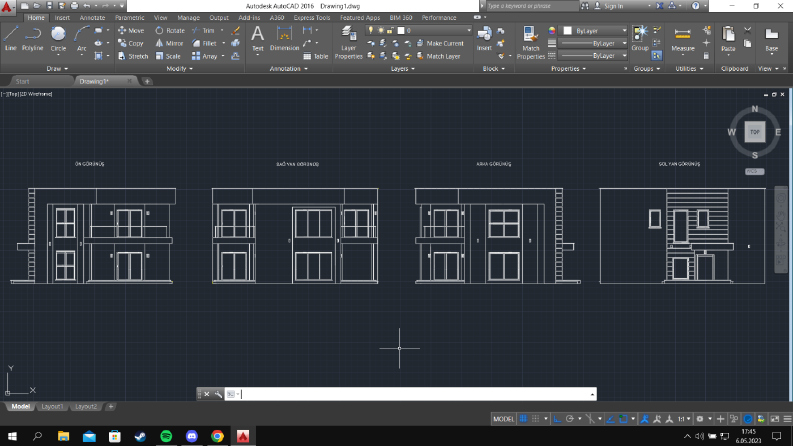Open the object color ByLayer dropdown
This screenshot has height=446, width=793.
pyautogui.click(x=595, y=31)
